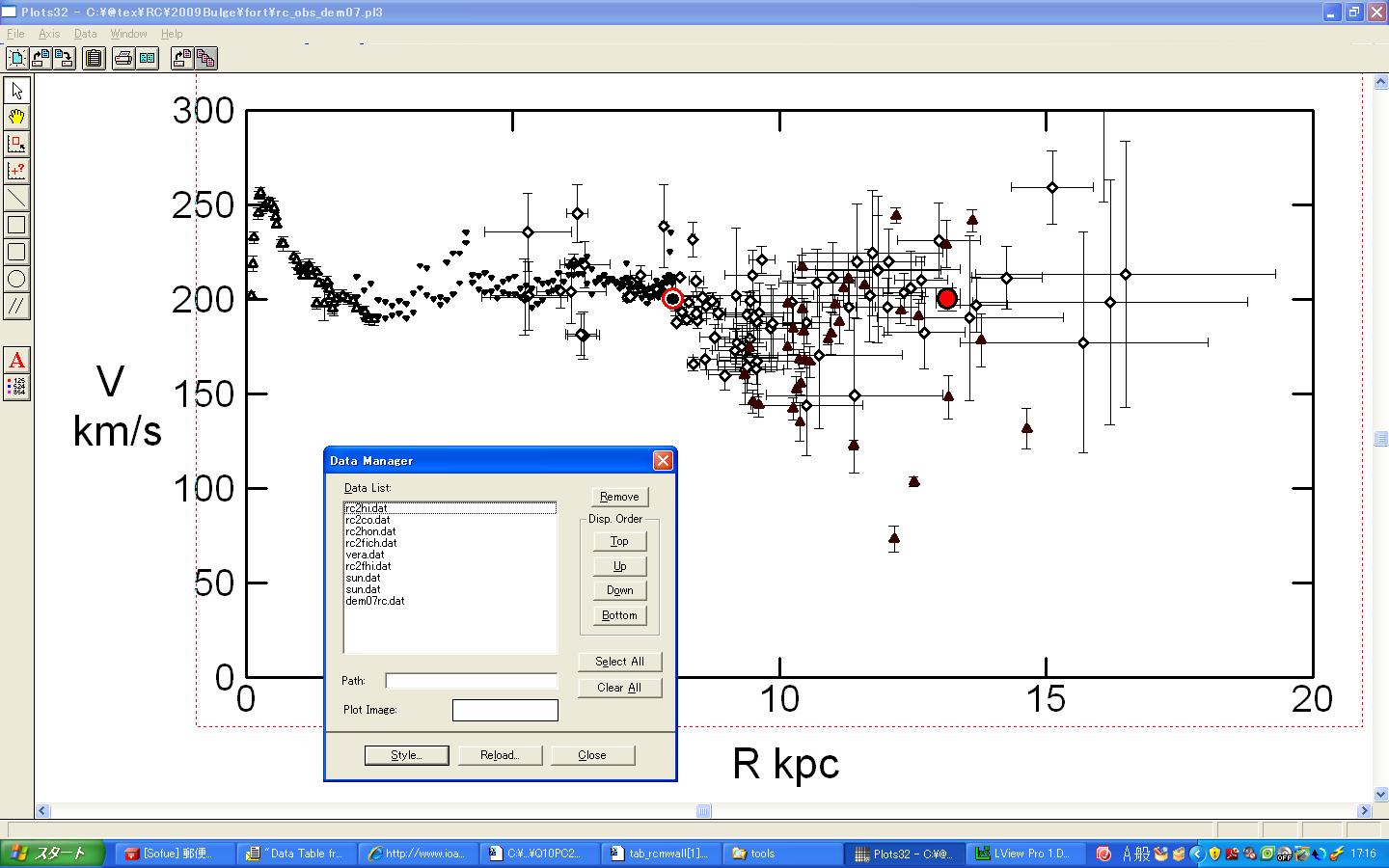Close the Data Manager dialog with X
Image resolution: width=1389 pixels, height=868 pixels.
(x=663, y=460)
